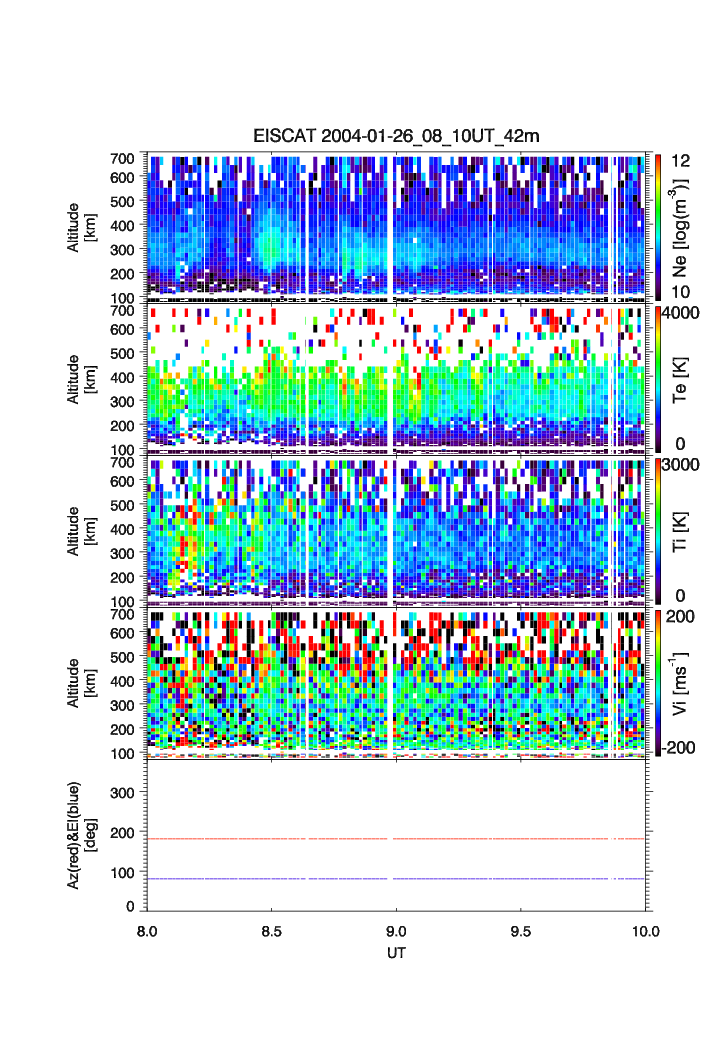
Task: Click the 8.5 tick label on UT axis
Action: 272,931
